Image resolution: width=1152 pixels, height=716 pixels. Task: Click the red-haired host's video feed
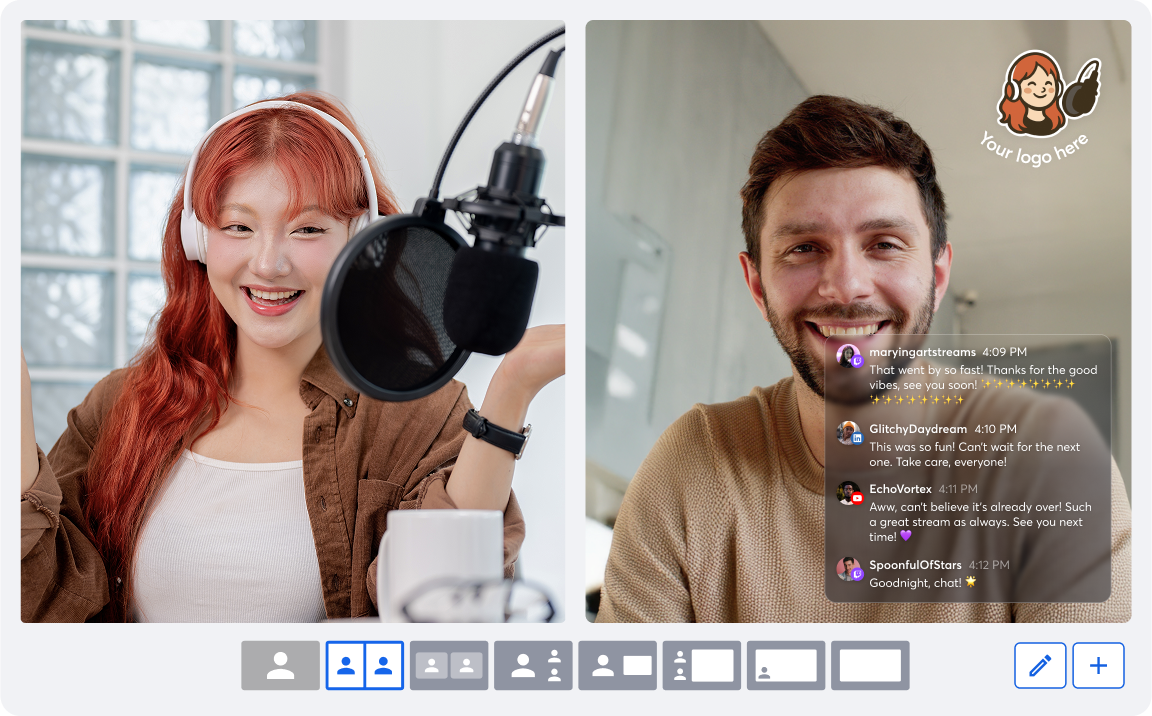tap(292, 321)
